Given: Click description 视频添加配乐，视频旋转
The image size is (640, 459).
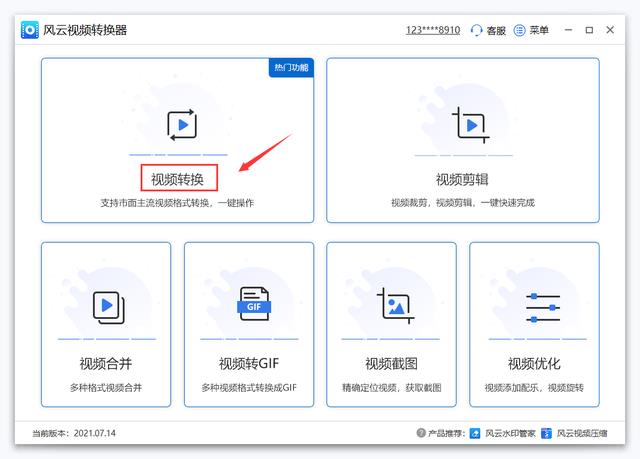Looking at the screenshot, I should [534, 387].
